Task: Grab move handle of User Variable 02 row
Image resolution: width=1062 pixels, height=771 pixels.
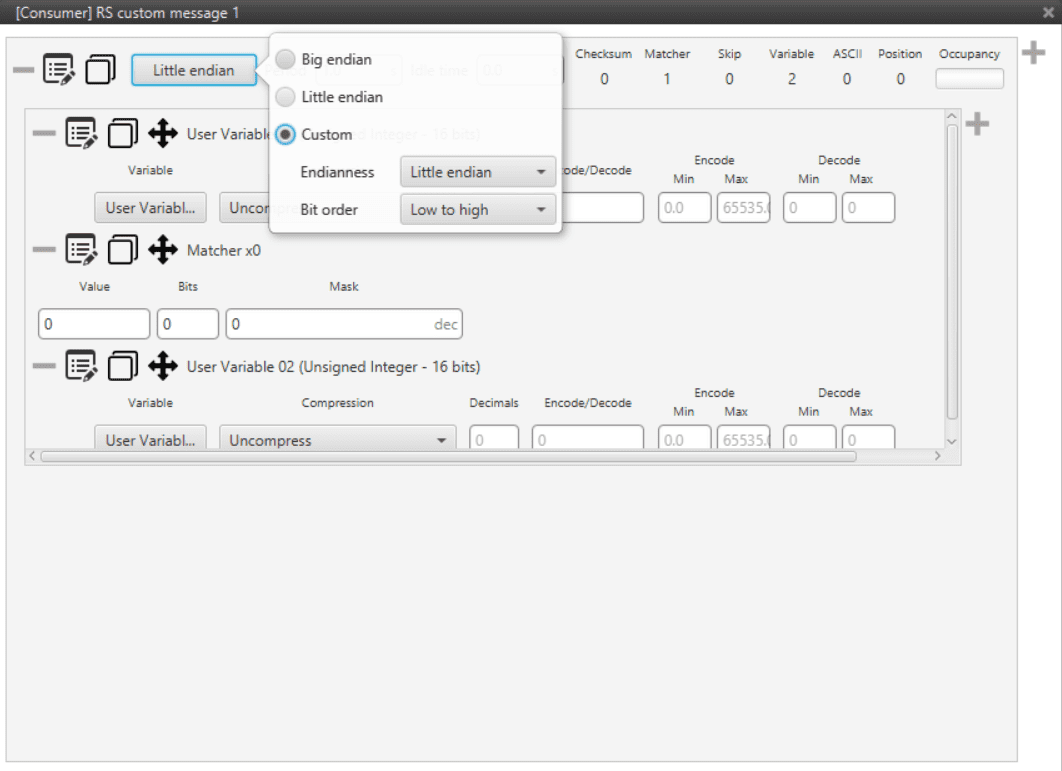Action: (x=163, y=367)
